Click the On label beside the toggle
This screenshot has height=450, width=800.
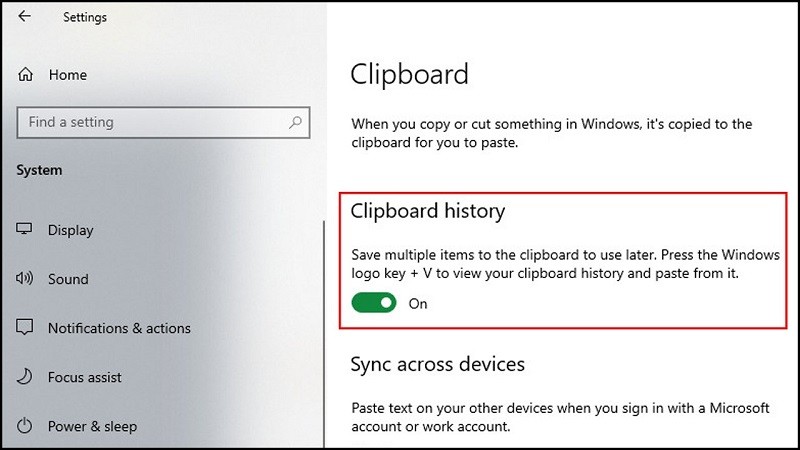(x=418, y=304)
